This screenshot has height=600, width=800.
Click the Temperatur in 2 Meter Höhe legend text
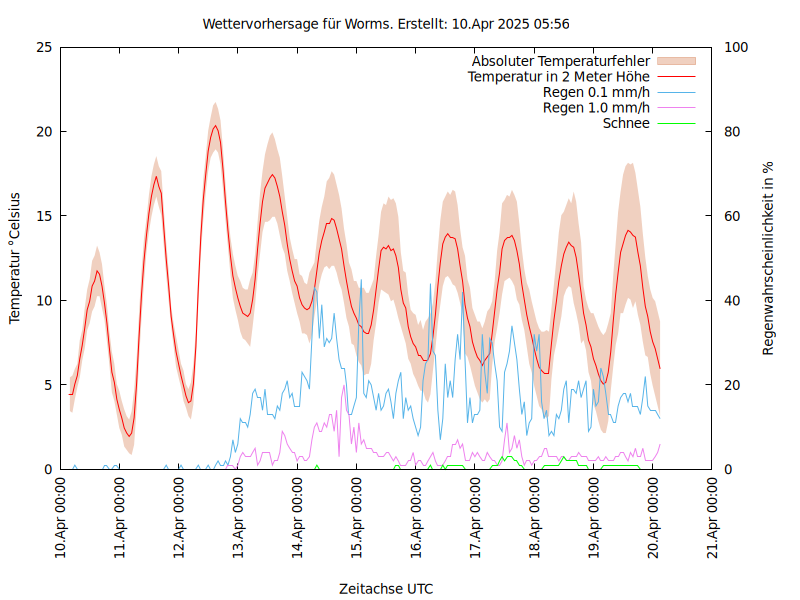pos(559,77)
